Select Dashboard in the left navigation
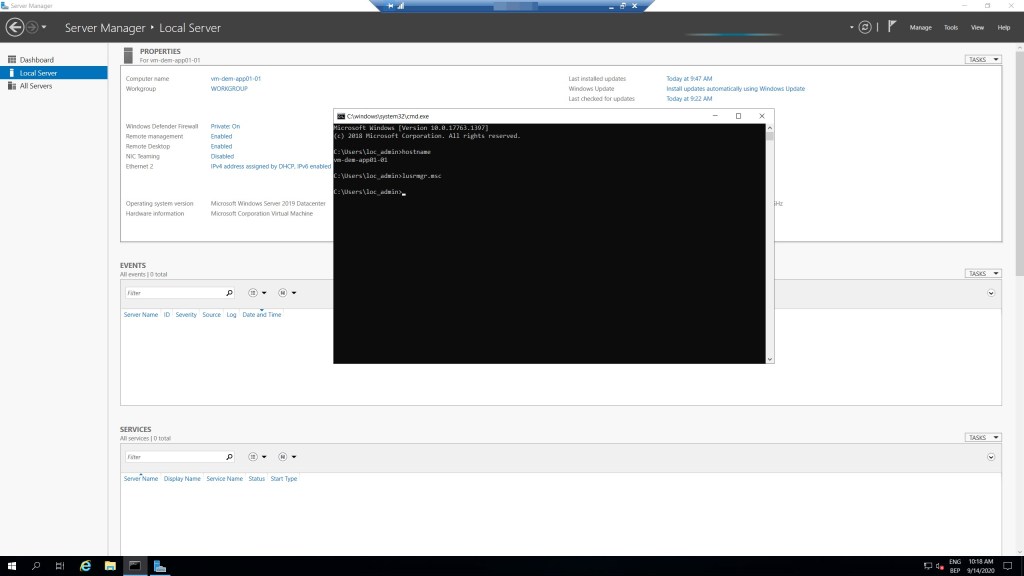1024x576 pixels. pyautogui.click(x=37, y=60)
